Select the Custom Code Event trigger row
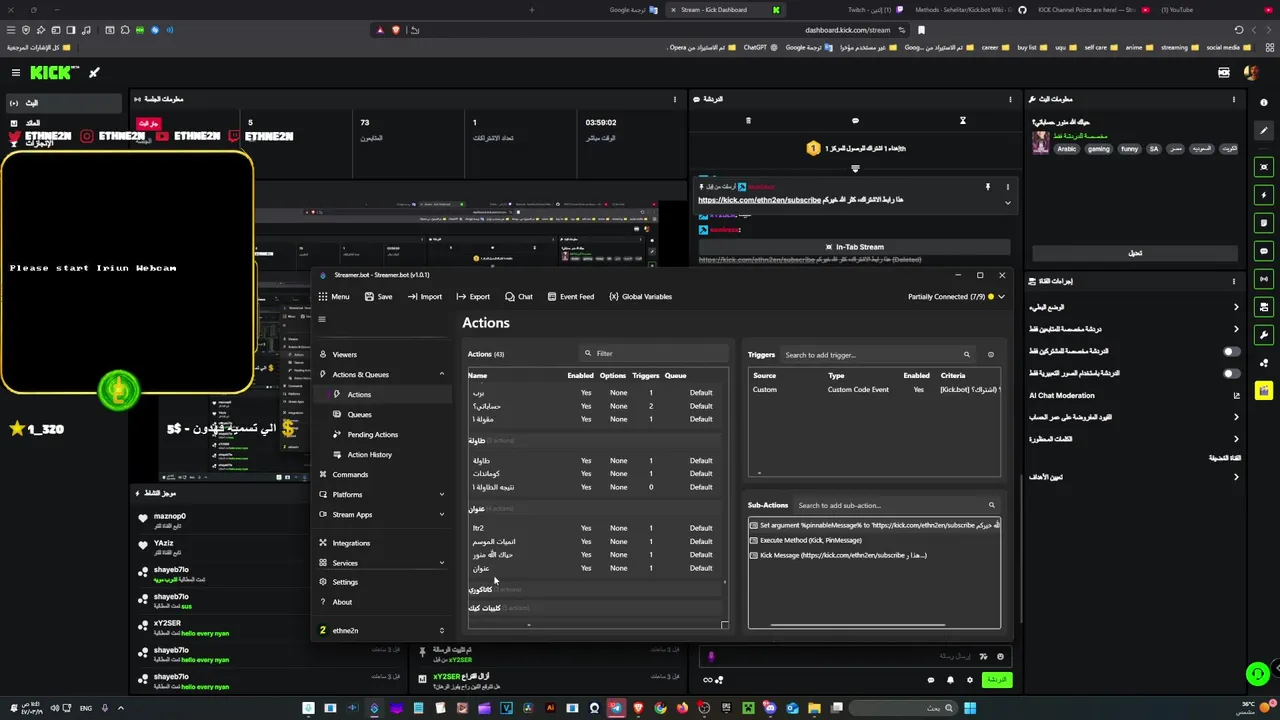 click(x=874, y=389)
